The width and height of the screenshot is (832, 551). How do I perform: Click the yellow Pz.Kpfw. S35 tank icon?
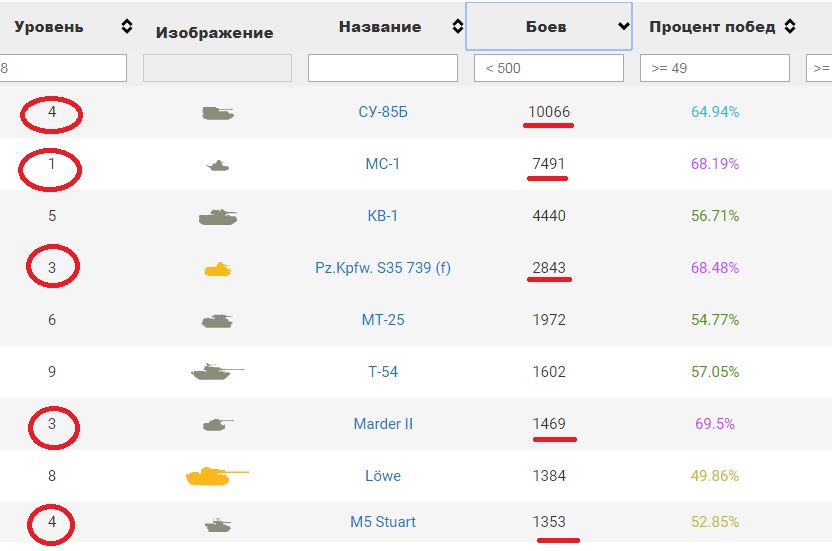(218, 269)
